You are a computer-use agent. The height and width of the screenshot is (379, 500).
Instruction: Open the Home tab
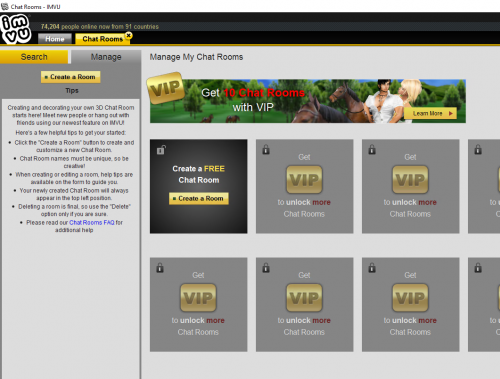[55, 39]
